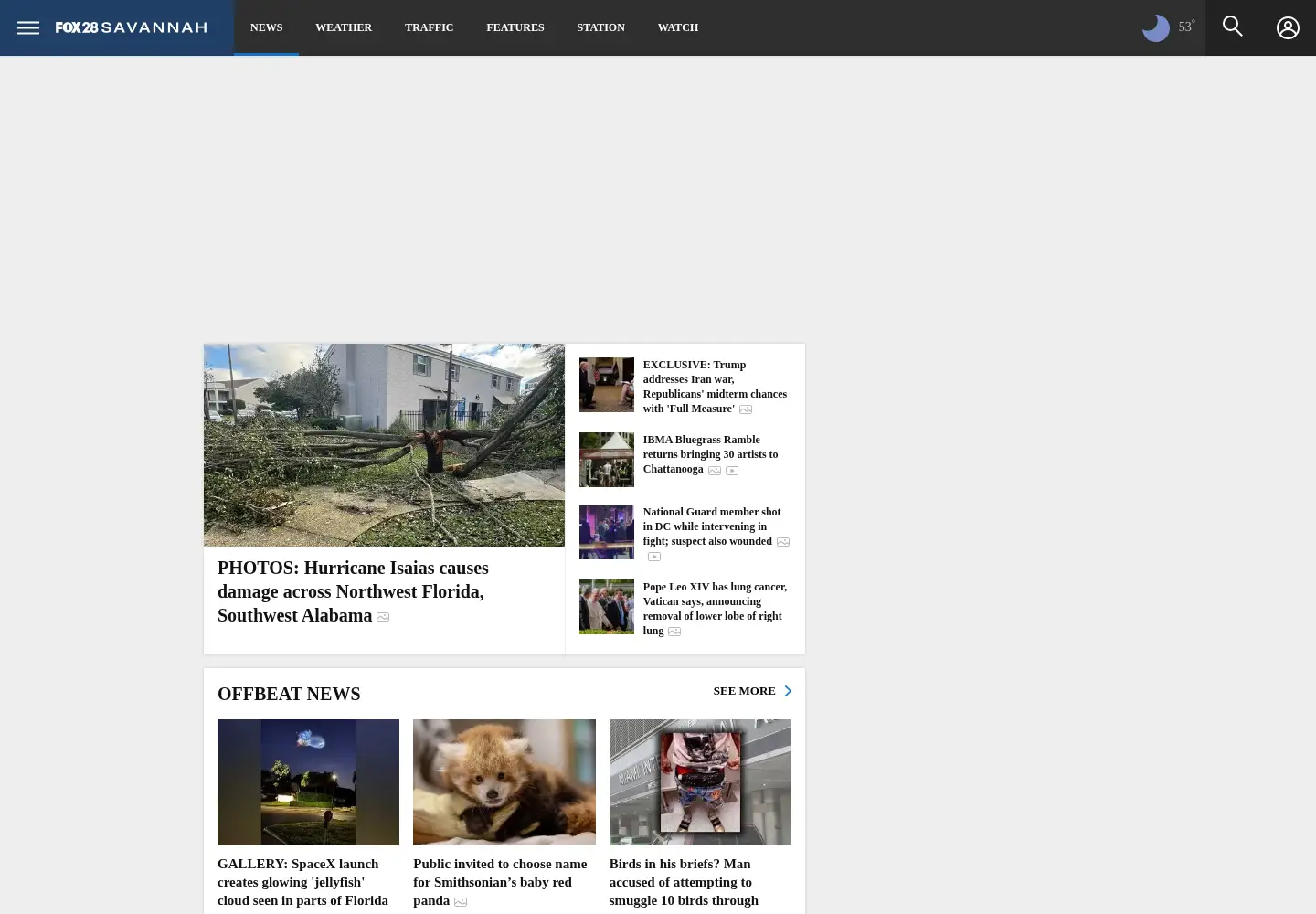Go to the FOX28 Savannah logo home

[132, 27]
